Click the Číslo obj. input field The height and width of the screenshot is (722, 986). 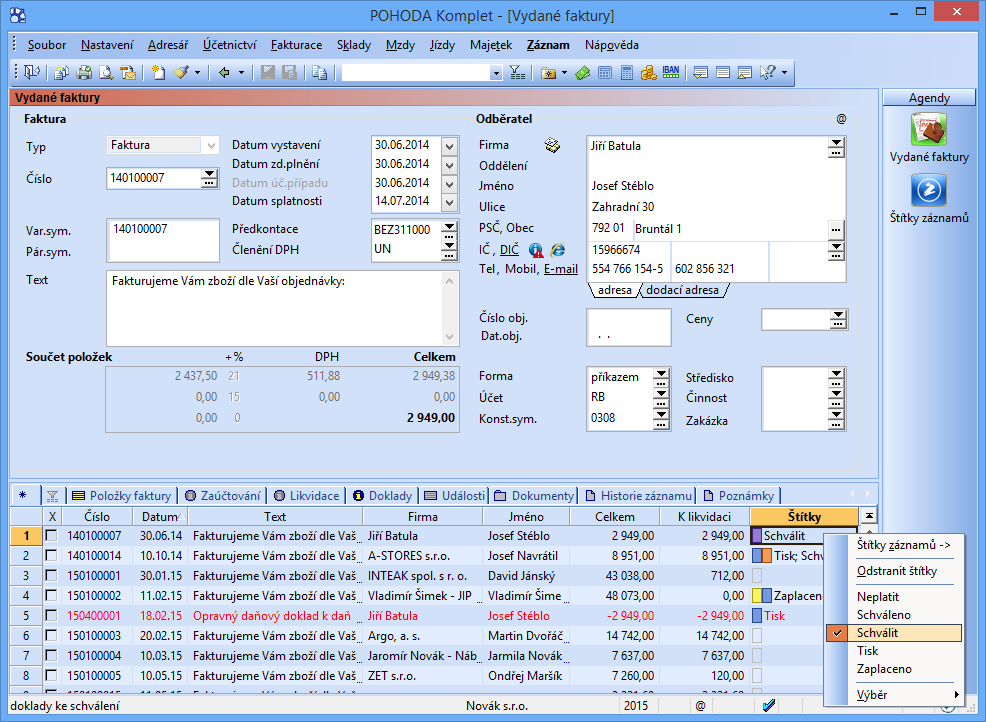[x=629, y=318]
